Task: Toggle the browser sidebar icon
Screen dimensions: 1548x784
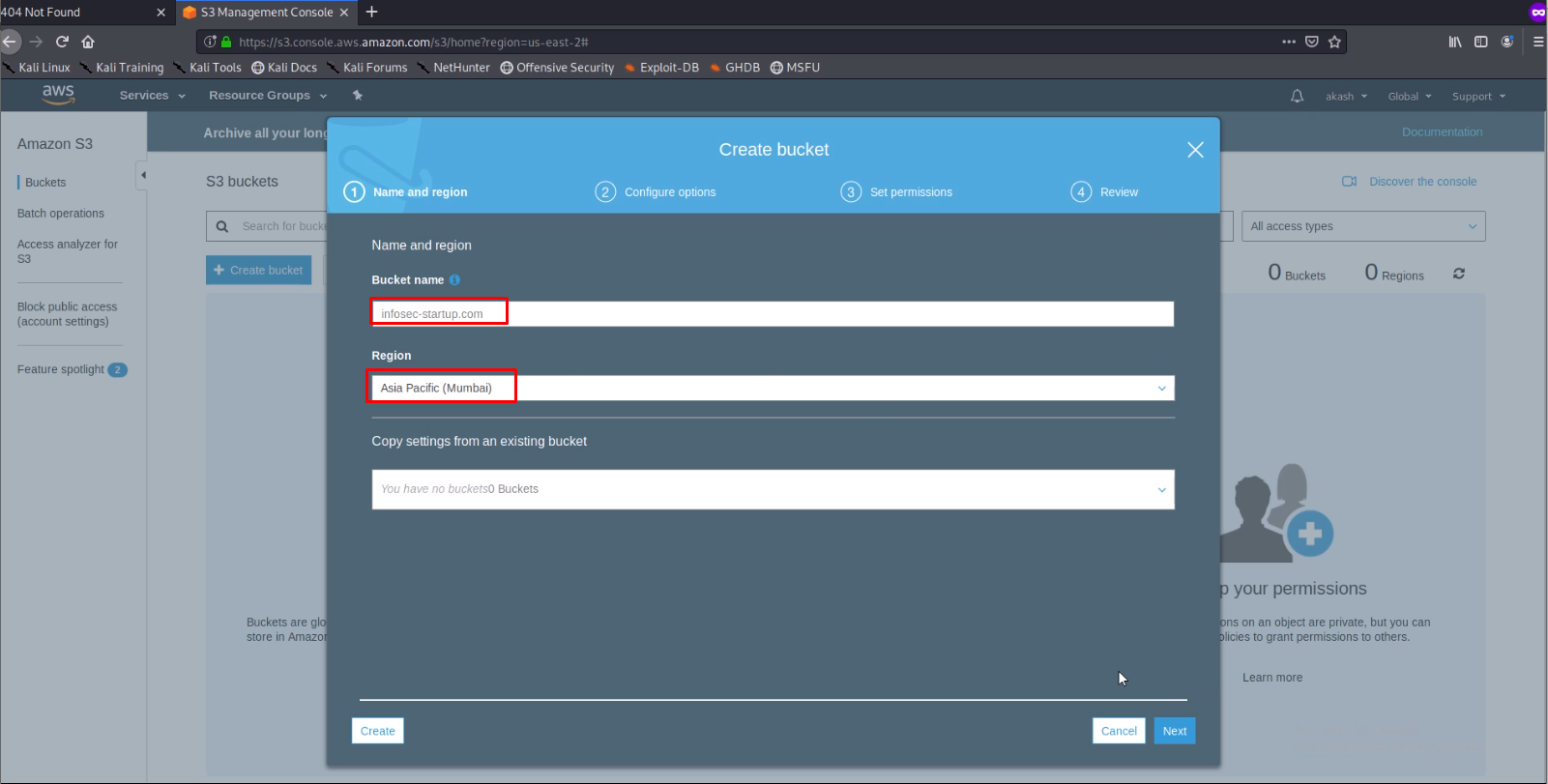Action: [1481, 42]
